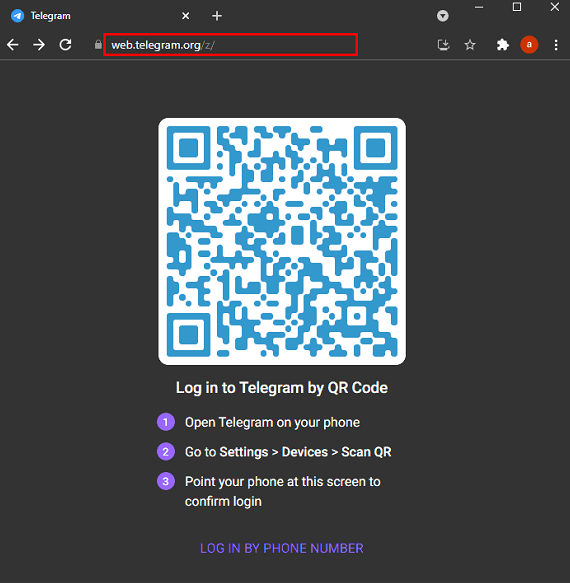Install the Telegram web app icon

point(443,45)
